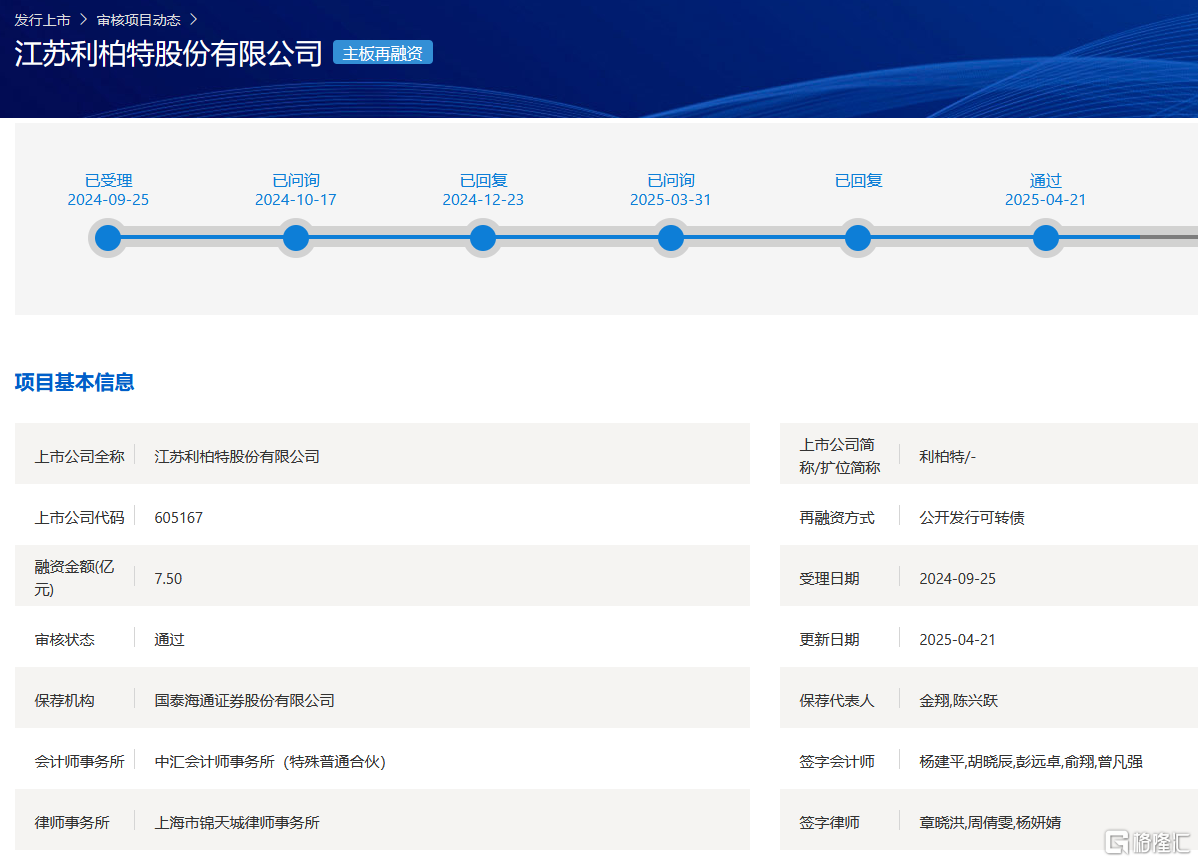Select the 已回复 2024-12-23 timeline node
This screenshot has height=862, width=1198.
tap(483, 238)
